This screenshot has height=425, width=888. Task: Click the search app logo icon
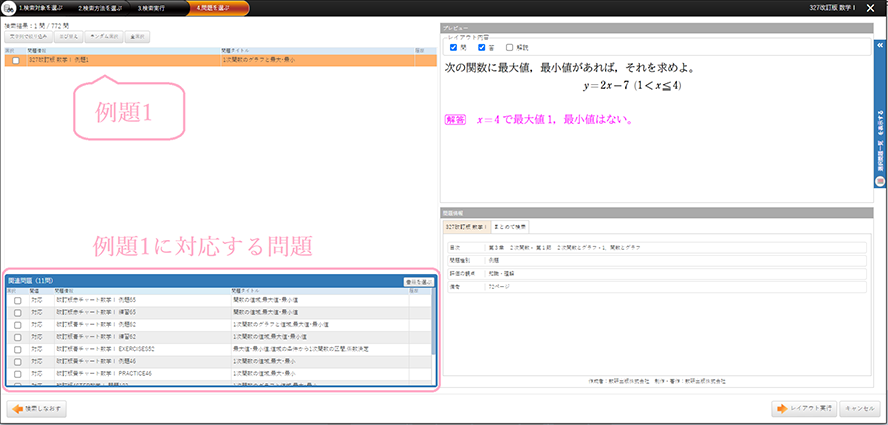click(x=8, y=7)
